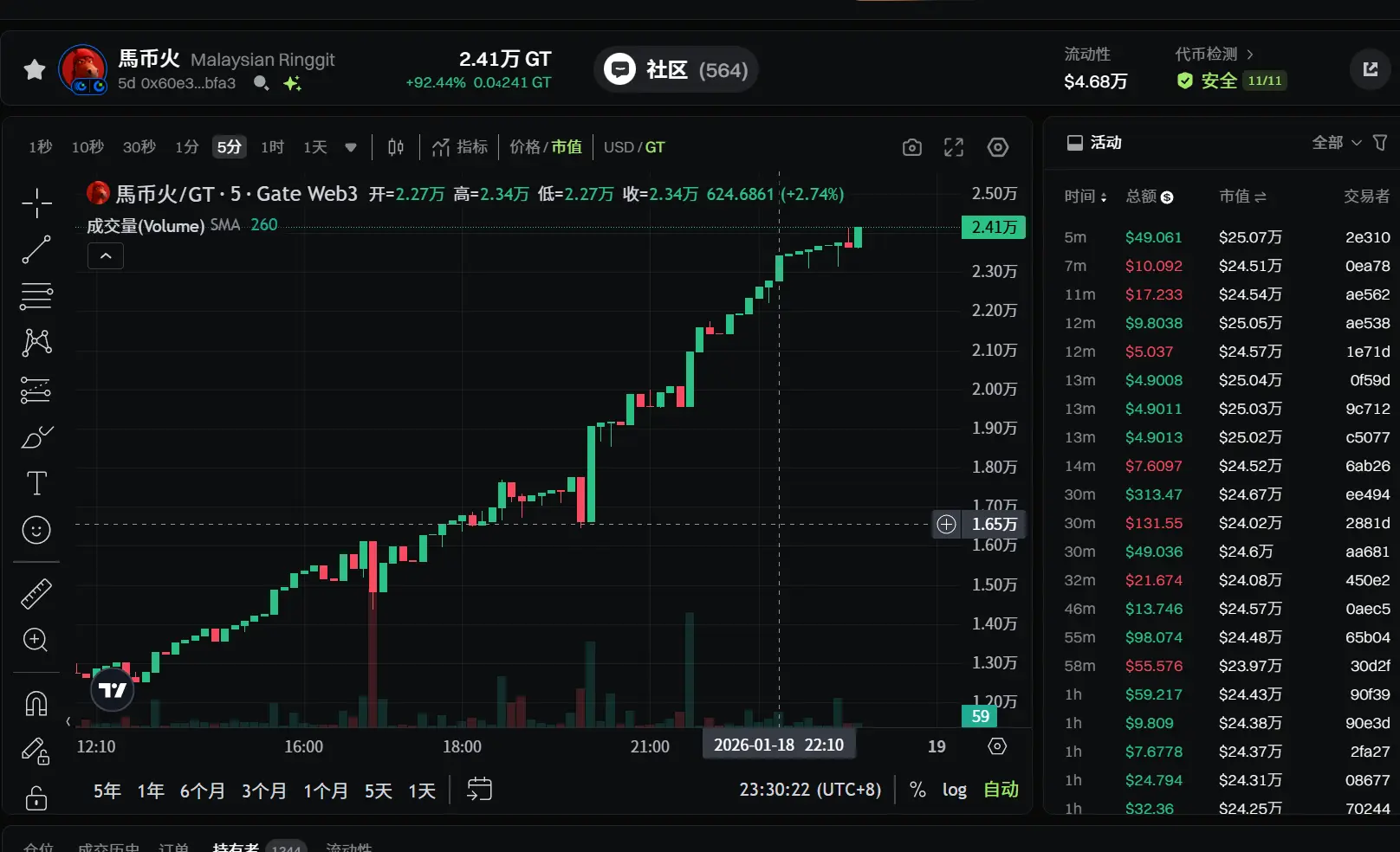Set chart range to 6个月

[203, 791]
